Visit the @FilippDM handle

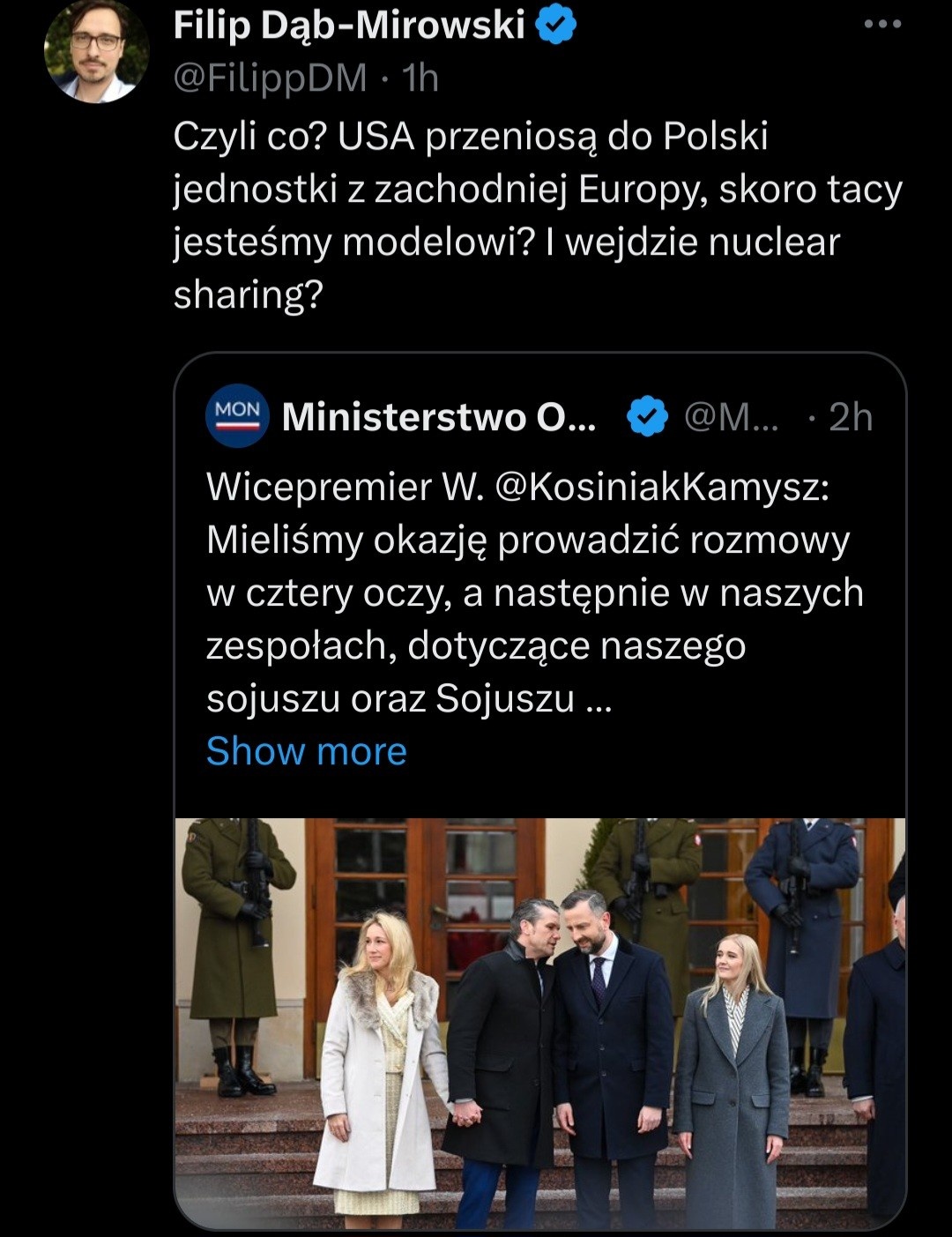click(x=270, y=78)
